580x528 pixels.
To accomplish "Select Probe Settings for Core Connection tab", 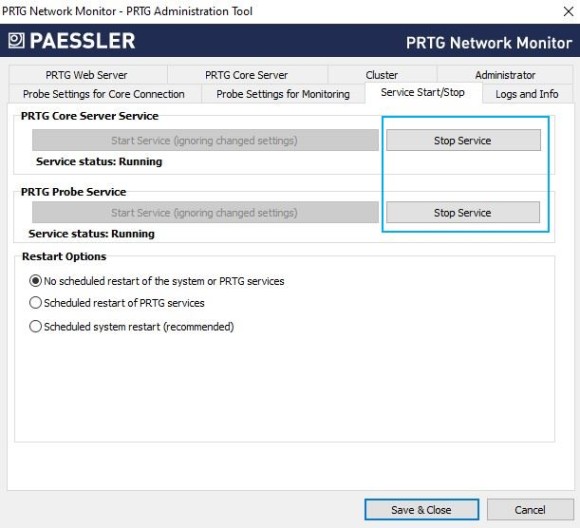I will click(x=104, y=94).
